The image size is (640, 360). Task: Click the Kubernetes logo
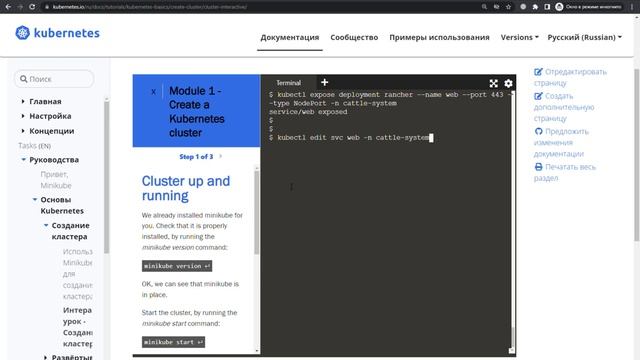point(57,33)
